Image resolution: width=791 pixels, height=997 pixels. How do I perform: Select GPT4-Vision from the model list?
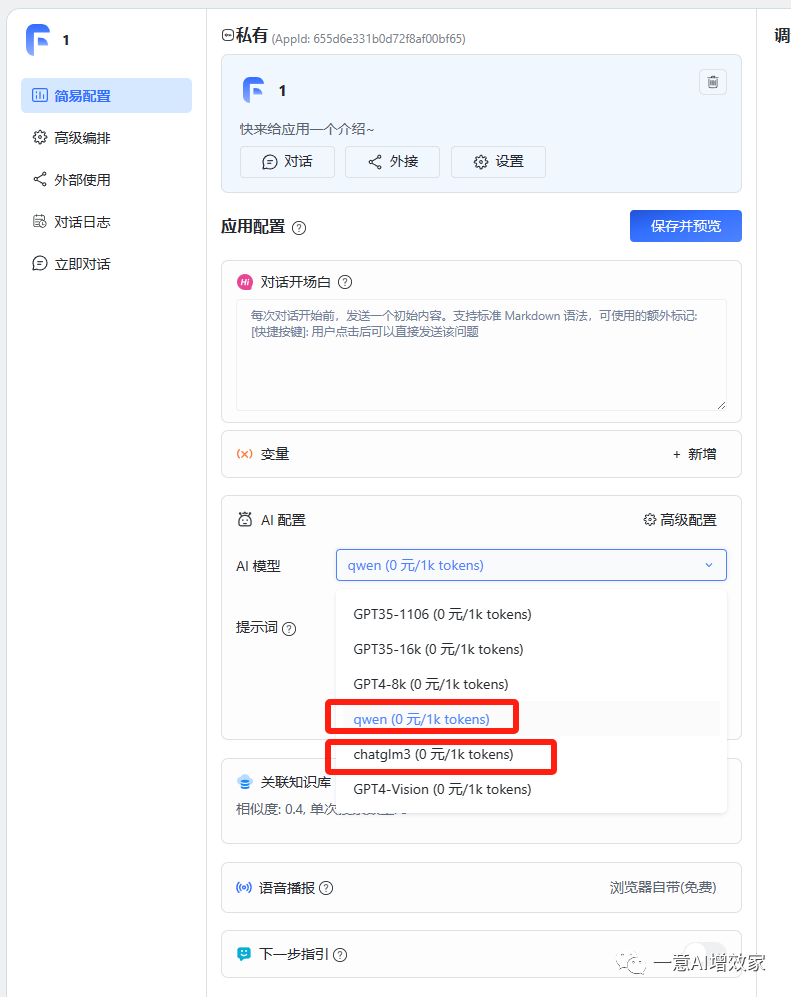point(531,789)
